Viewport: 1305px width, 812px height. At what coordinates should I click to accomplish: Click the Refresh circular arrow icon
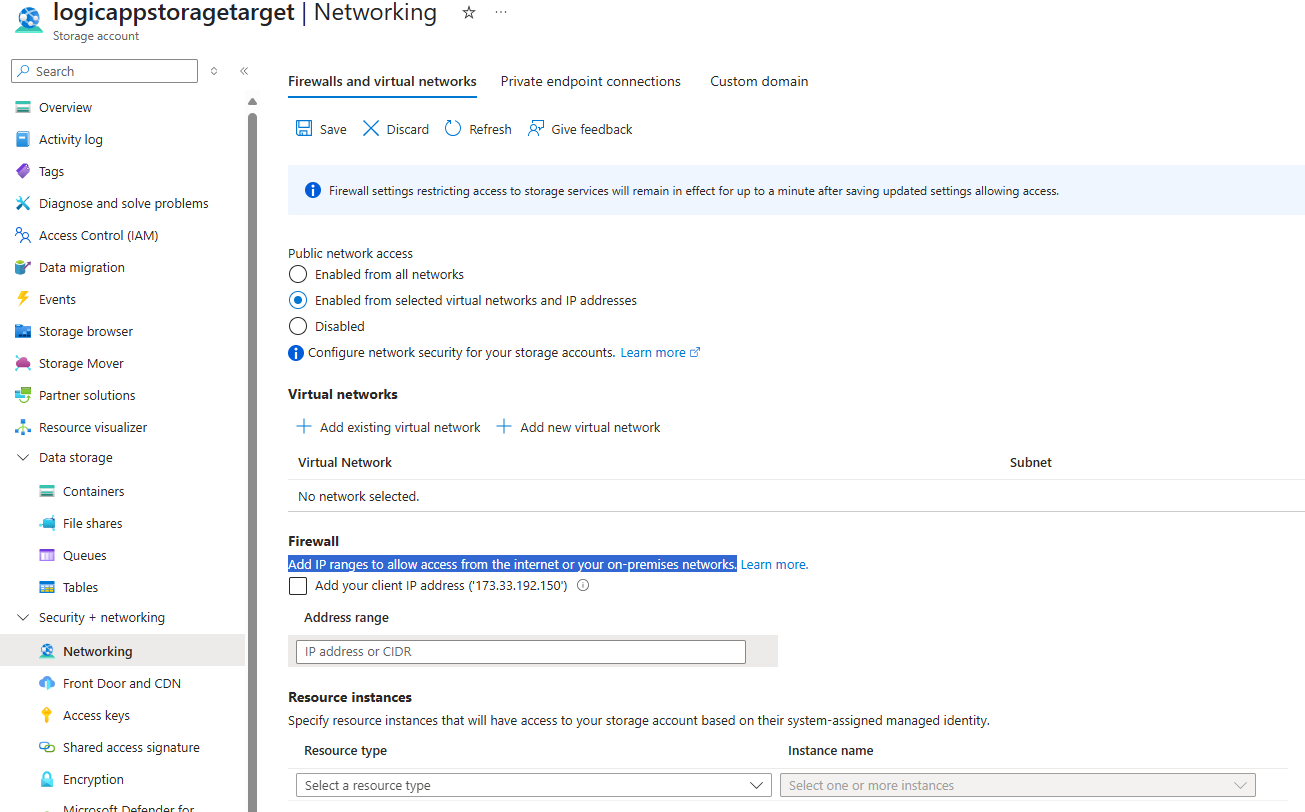pyautogui.click(x=453, y=129)
